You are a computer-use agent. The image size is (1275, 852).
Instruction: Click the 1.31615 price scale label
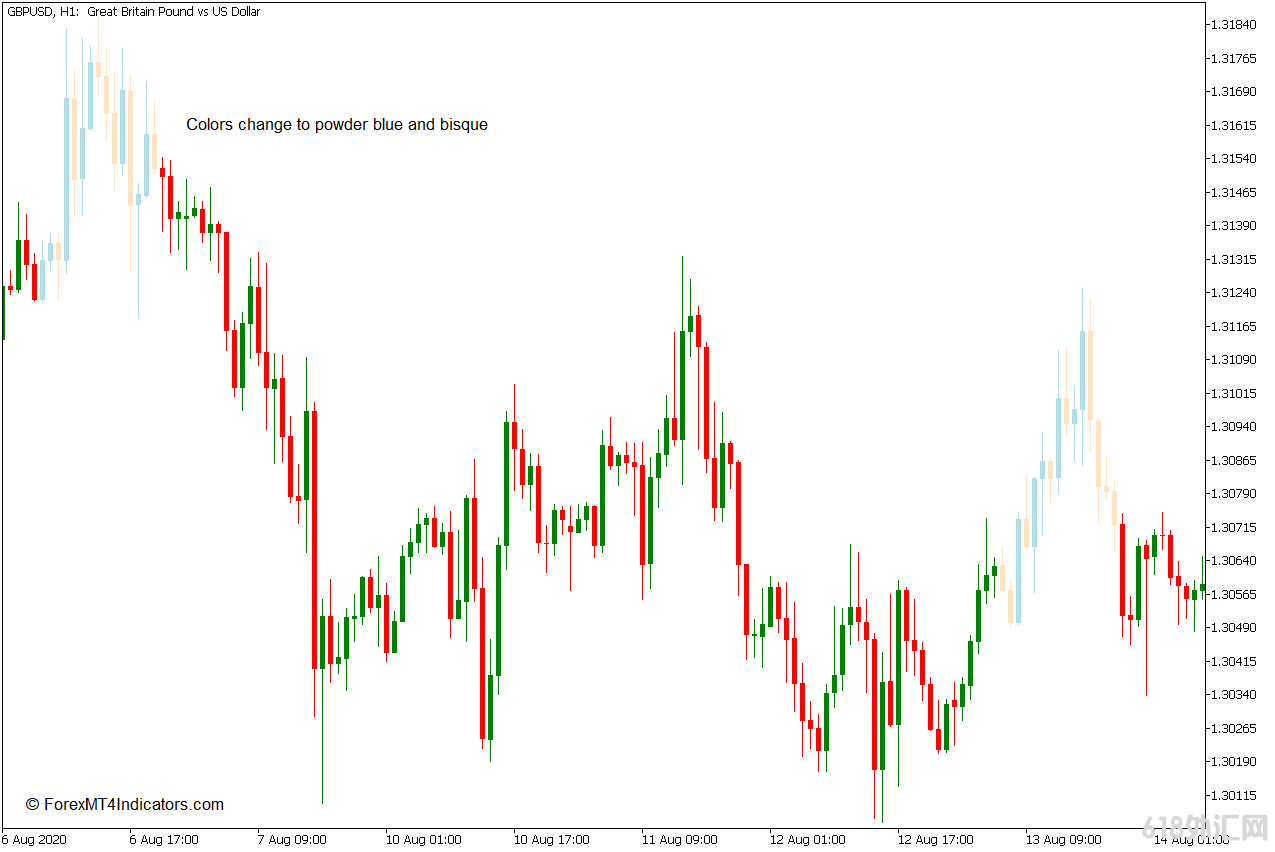pos(1232,126)
